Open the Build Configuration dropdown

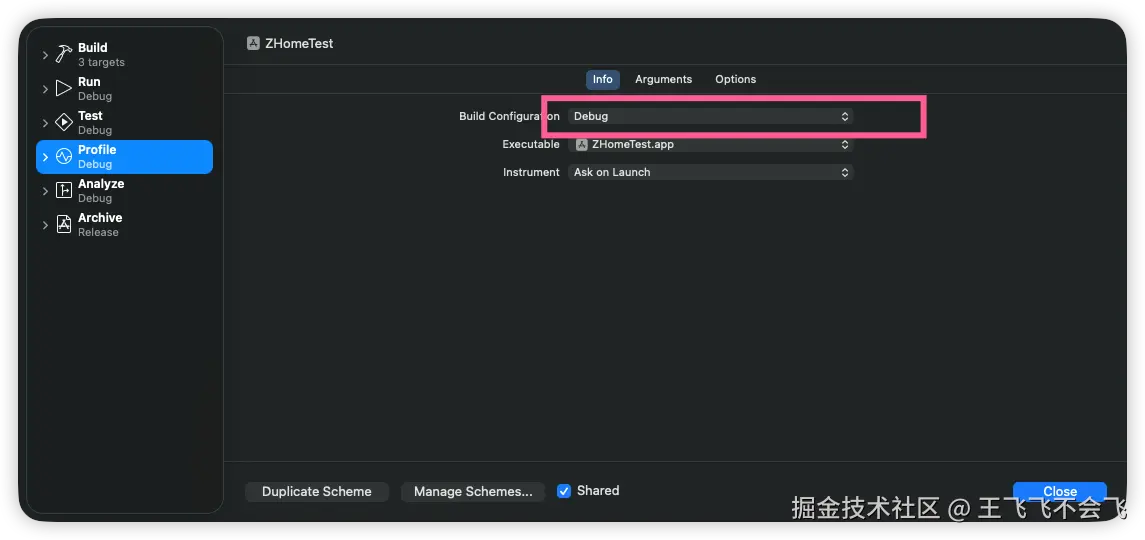(x=711, y=116)
